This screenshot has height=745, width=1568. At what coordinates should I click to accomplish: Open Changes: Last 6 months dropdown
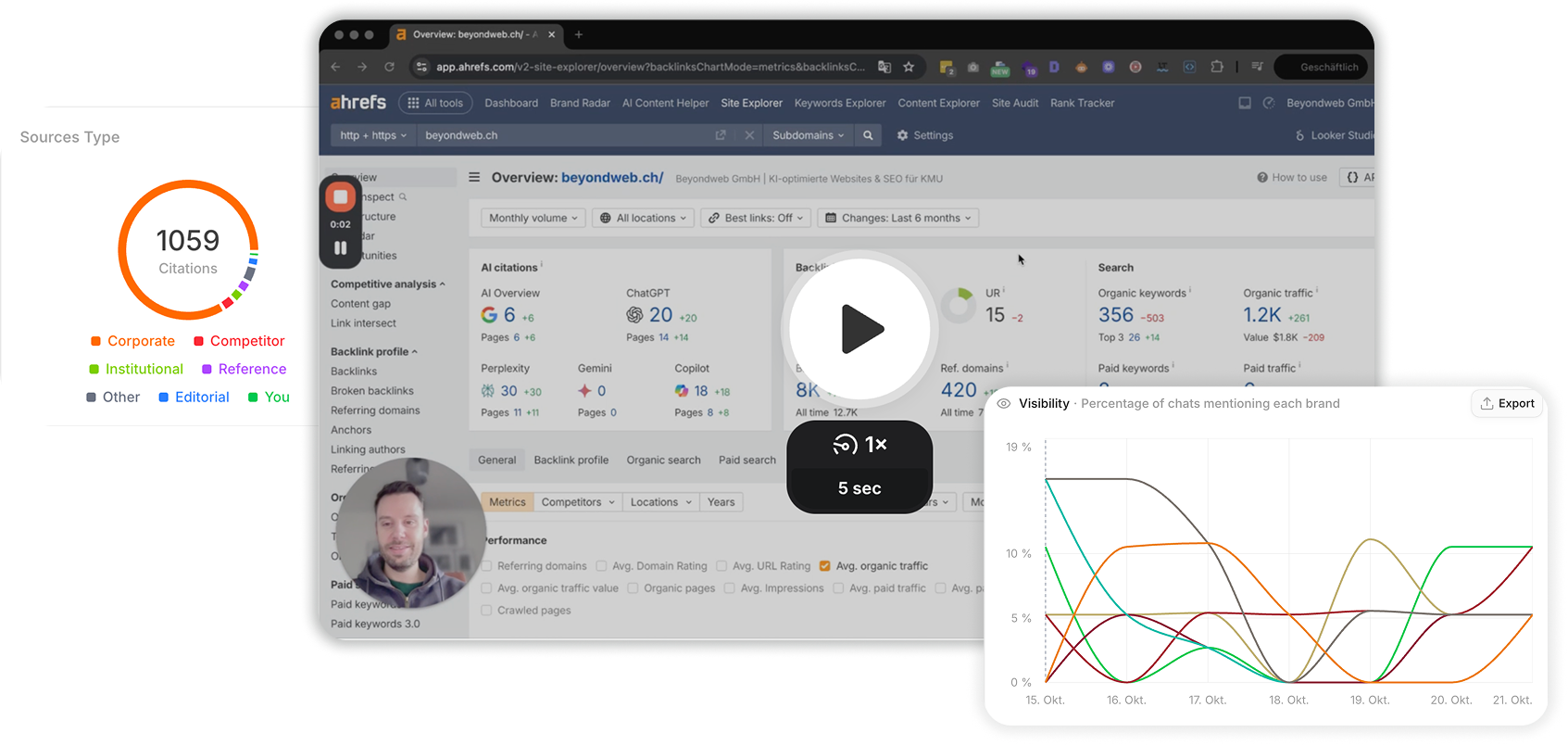(897, 218)
